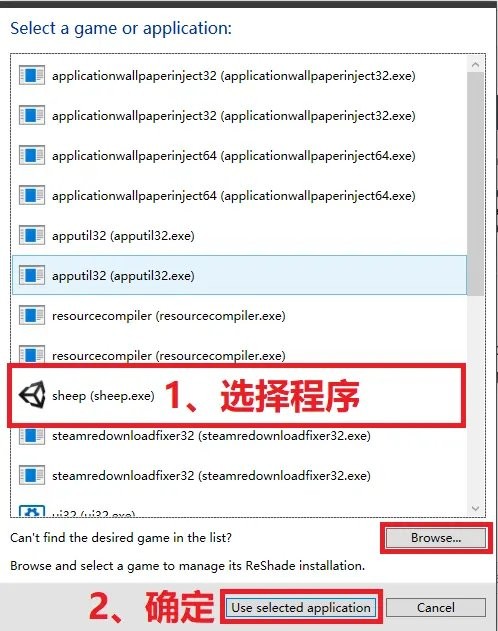Click the icon of the first applicationwallpaperinject32 entry
Viewport: 498px width, 631px height.
click(x=32, y=75)
